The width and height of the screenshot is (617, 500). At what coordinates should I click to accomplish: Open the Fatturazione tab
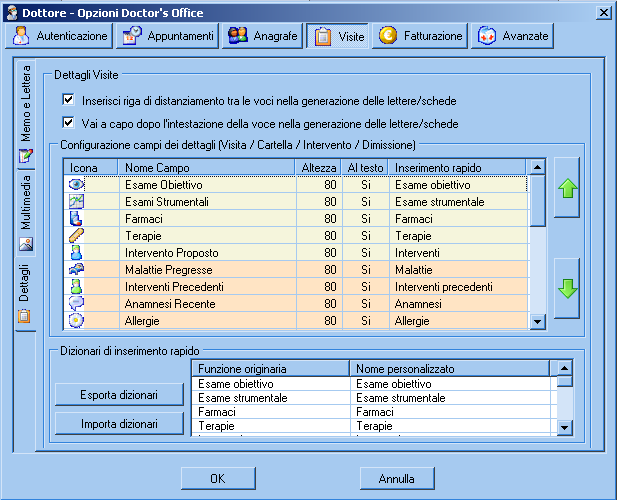pyautogui.click(x=420, y=36)
